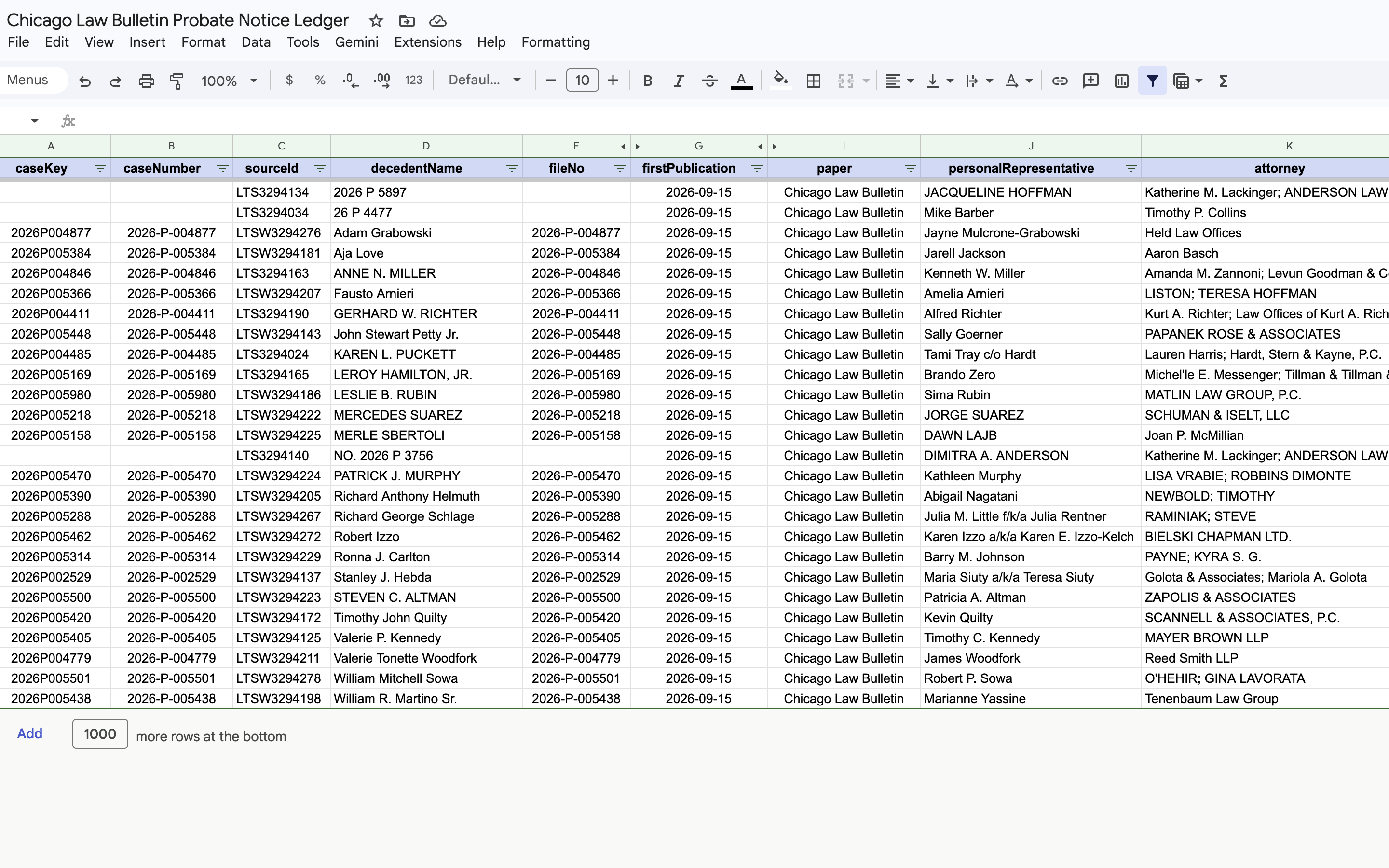Open the Gemini menu

point(356,42)
